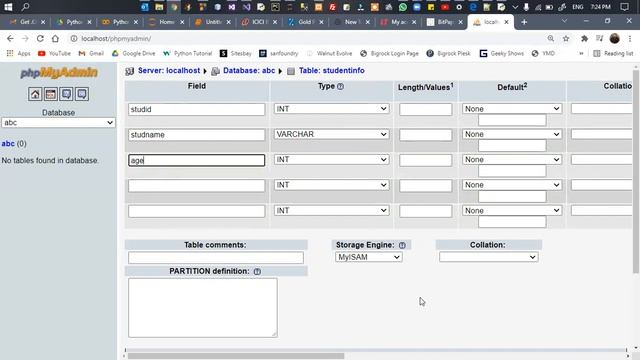This screenshot has width=640, height=360.
Task: Focus the PARTITION definition textarea
Action: 202,308
